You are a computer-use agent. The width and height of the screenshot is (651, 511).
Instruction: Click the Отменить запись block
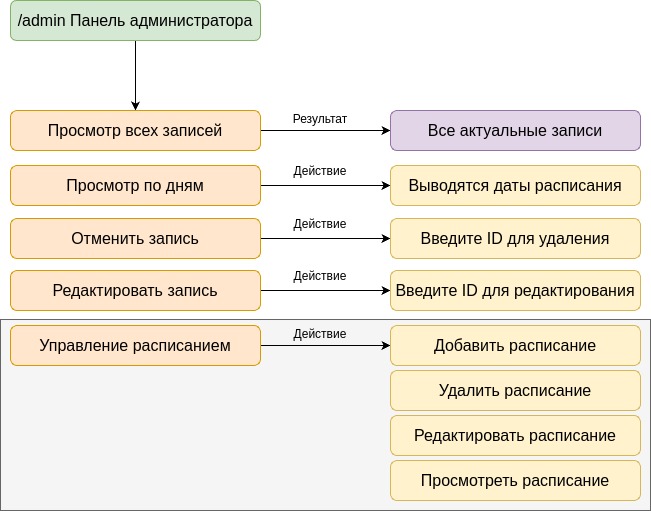135,238
